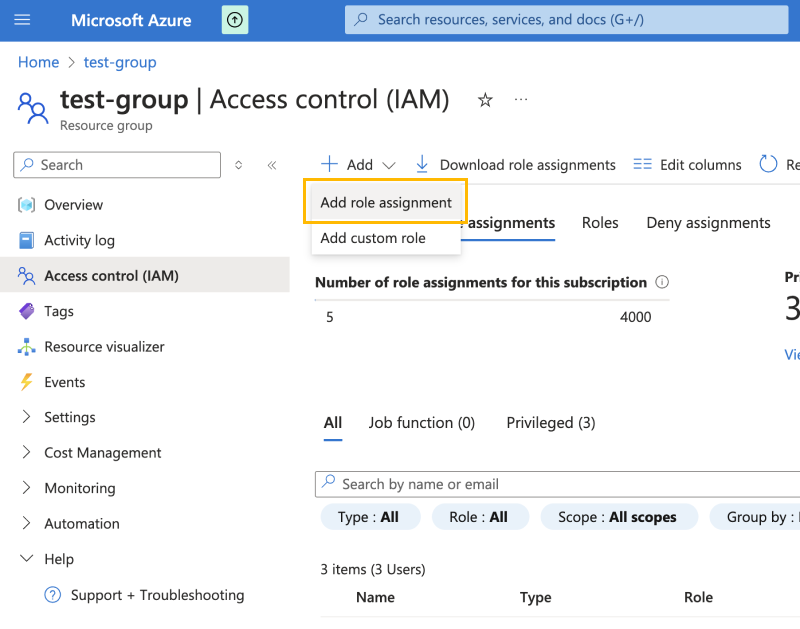The image size is (800, 629).
Task: Sort by the Name column header
Action: pos(376,597)
